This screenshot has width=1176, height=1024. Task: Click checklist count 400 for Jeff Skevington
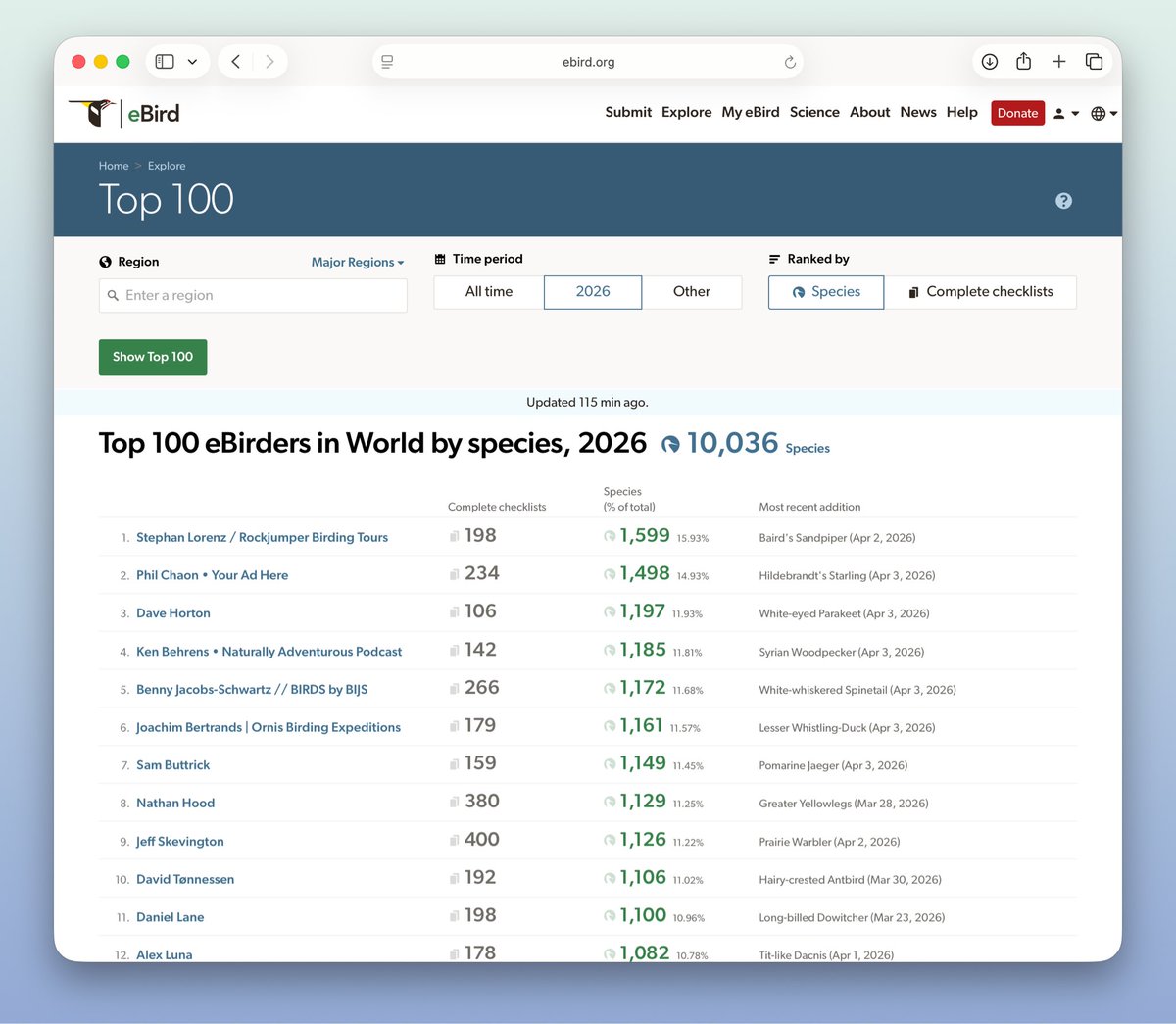point(482,840)
